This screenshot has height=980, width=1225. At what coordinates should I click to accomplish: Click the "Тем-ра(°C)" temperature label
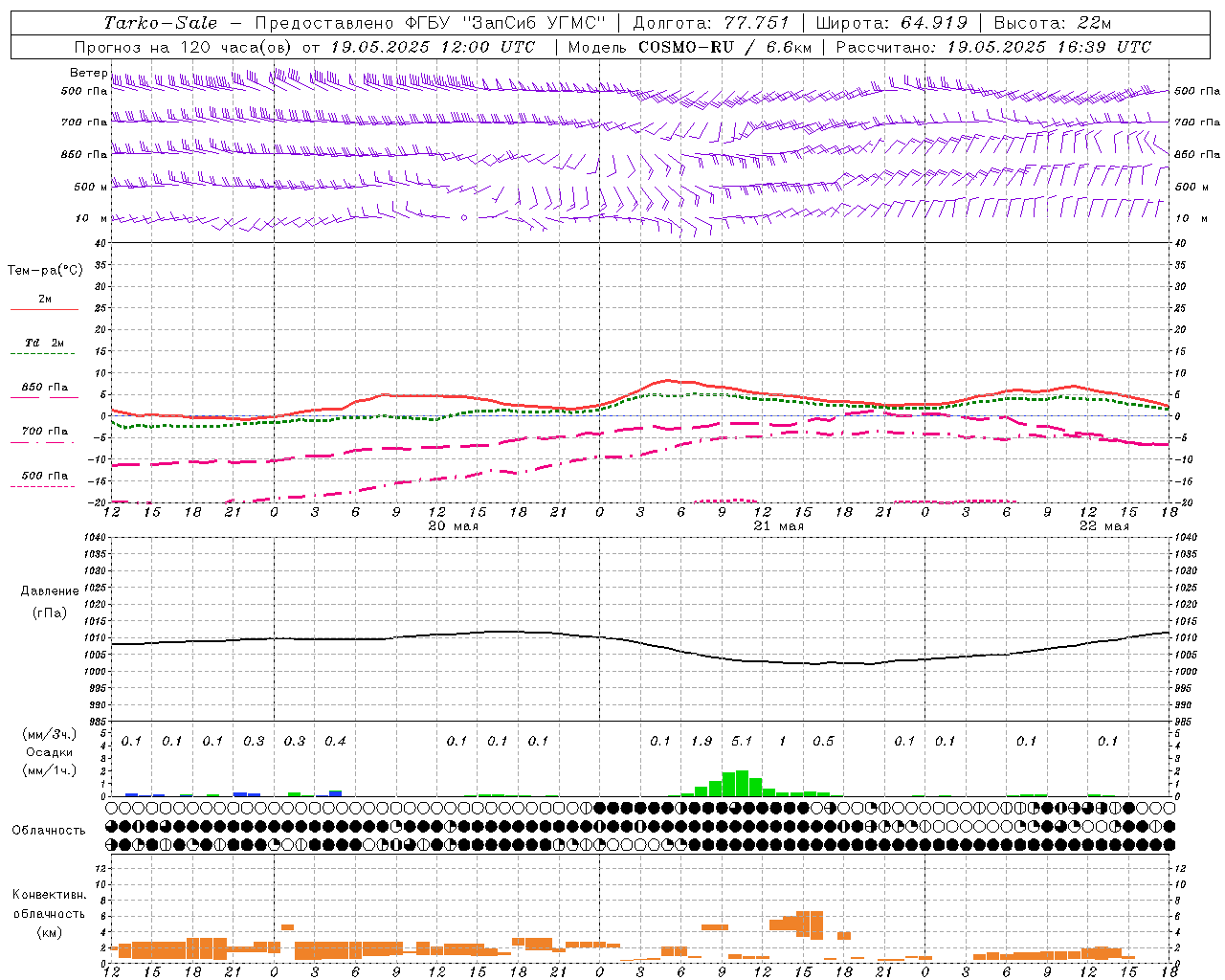tap(45, 271)
